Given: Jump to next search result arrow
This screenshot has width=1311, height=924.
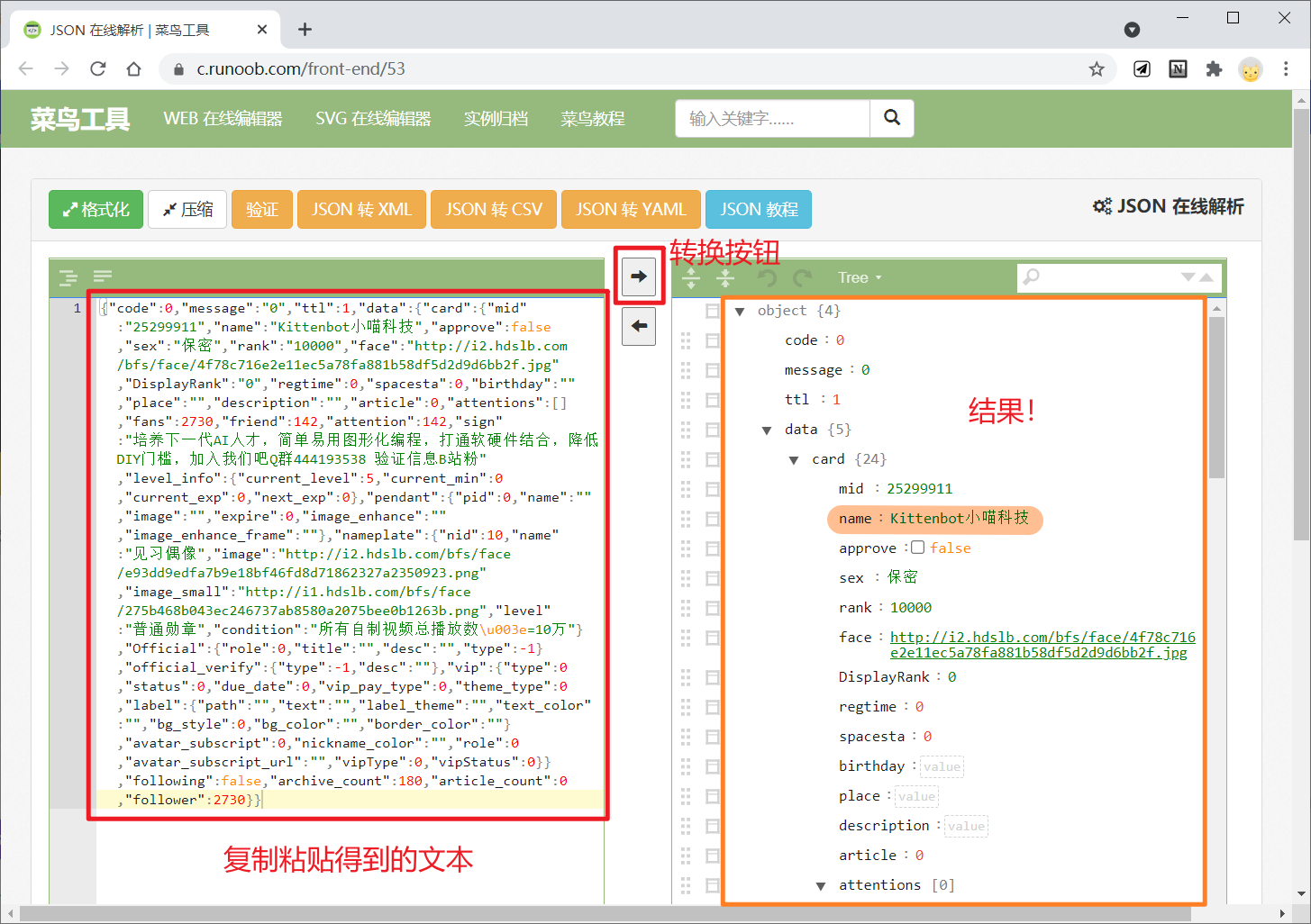Looking at the screenshot, I should [x=1188, y=277].
